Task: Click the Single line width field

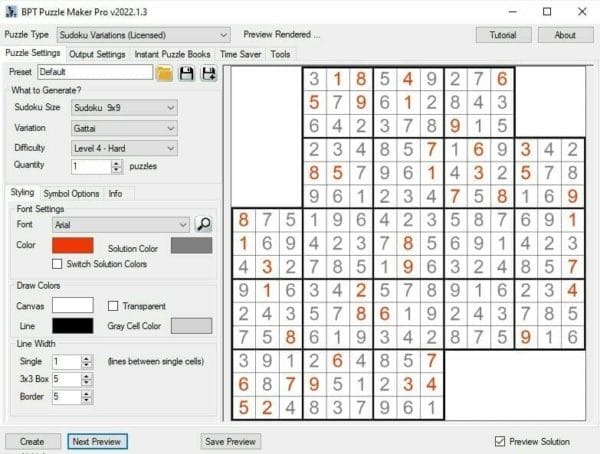Action: tap(67, 362)
